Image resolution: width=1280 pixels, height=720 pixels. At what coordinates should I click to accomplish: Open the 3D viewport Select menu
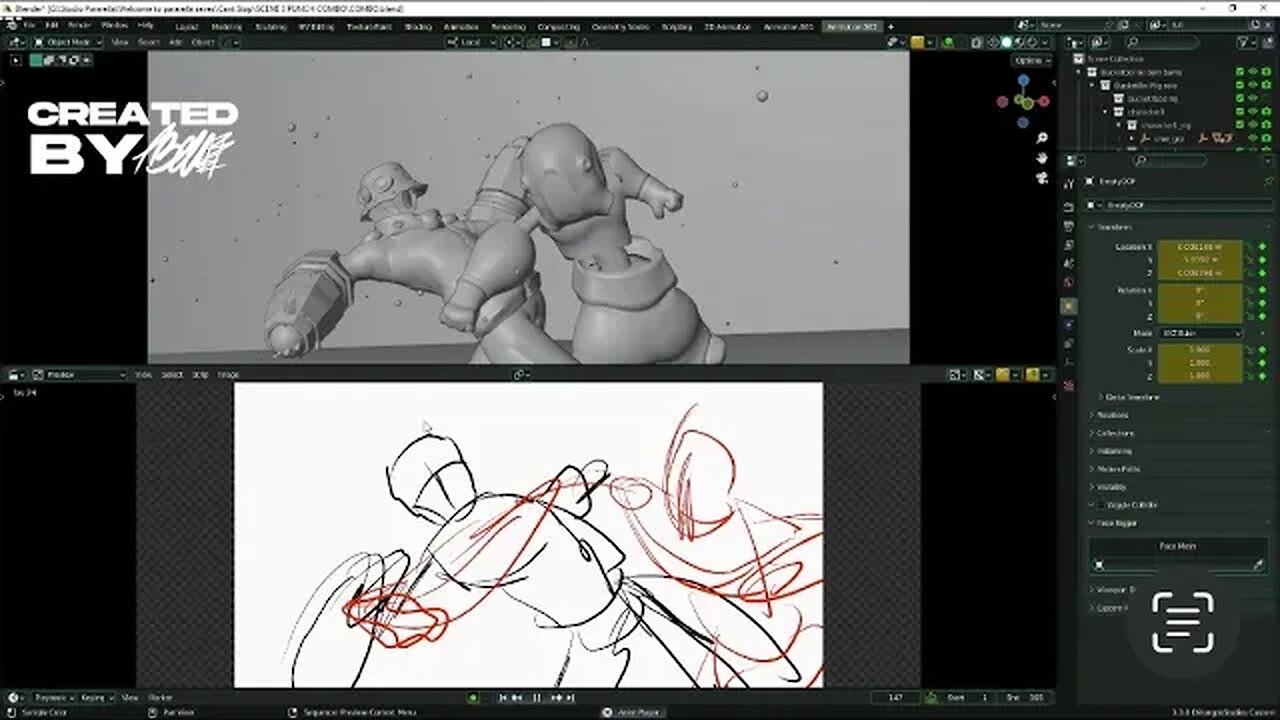pos(149,43)
